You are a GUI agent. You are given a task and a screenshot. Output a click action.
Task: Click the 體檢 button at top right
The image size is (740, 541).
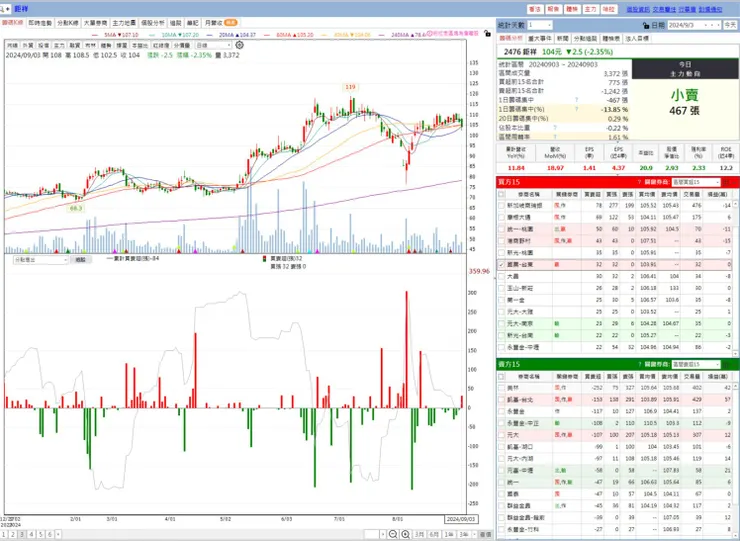click(x=572, y=9)
